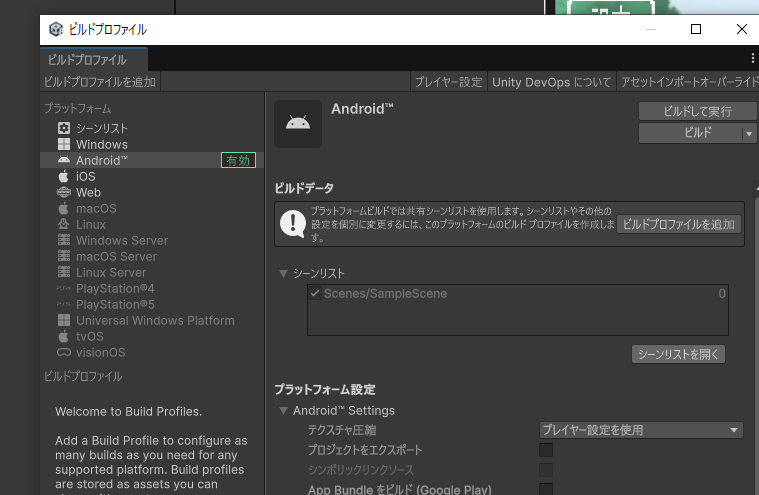Open アセットインポートオーバーライド toolbar item
The image size is (759, 495).
(689, 82)
